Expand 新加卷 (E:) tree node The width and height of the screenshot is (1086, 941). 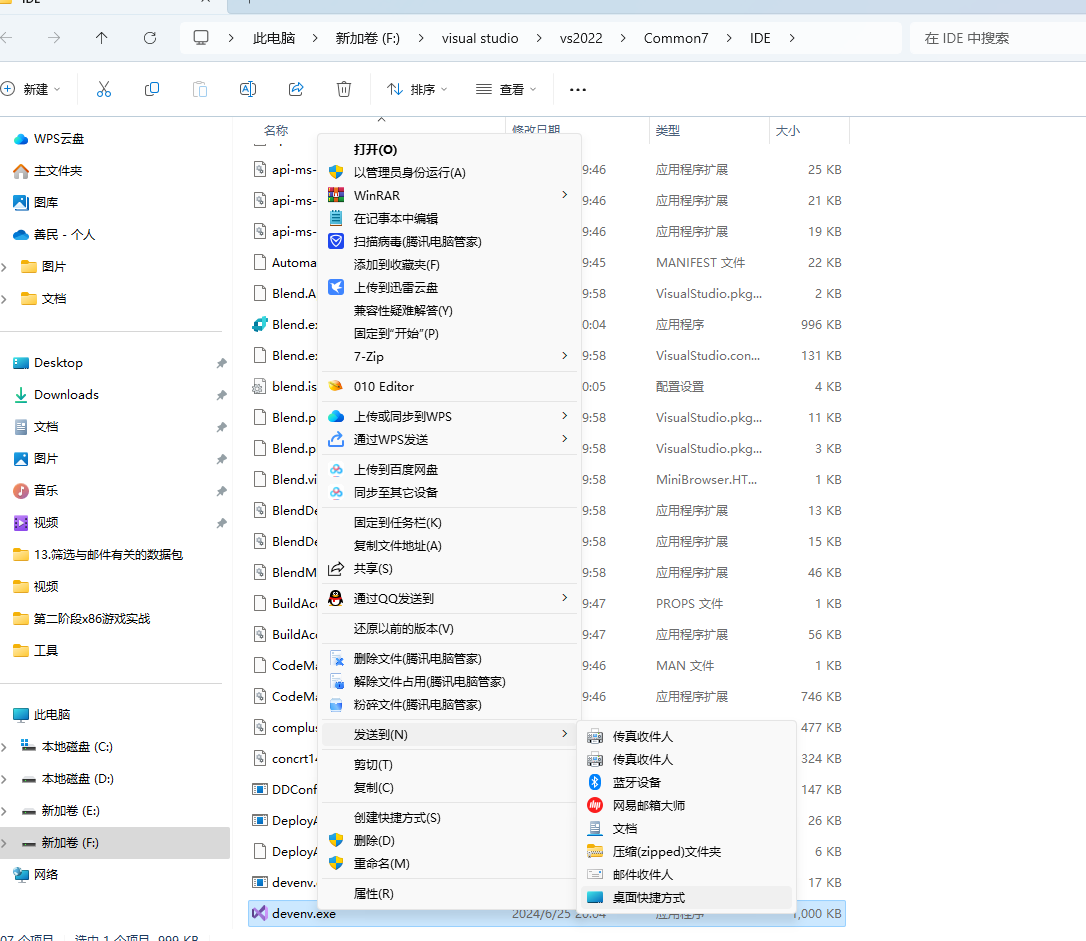coord(4,811)
